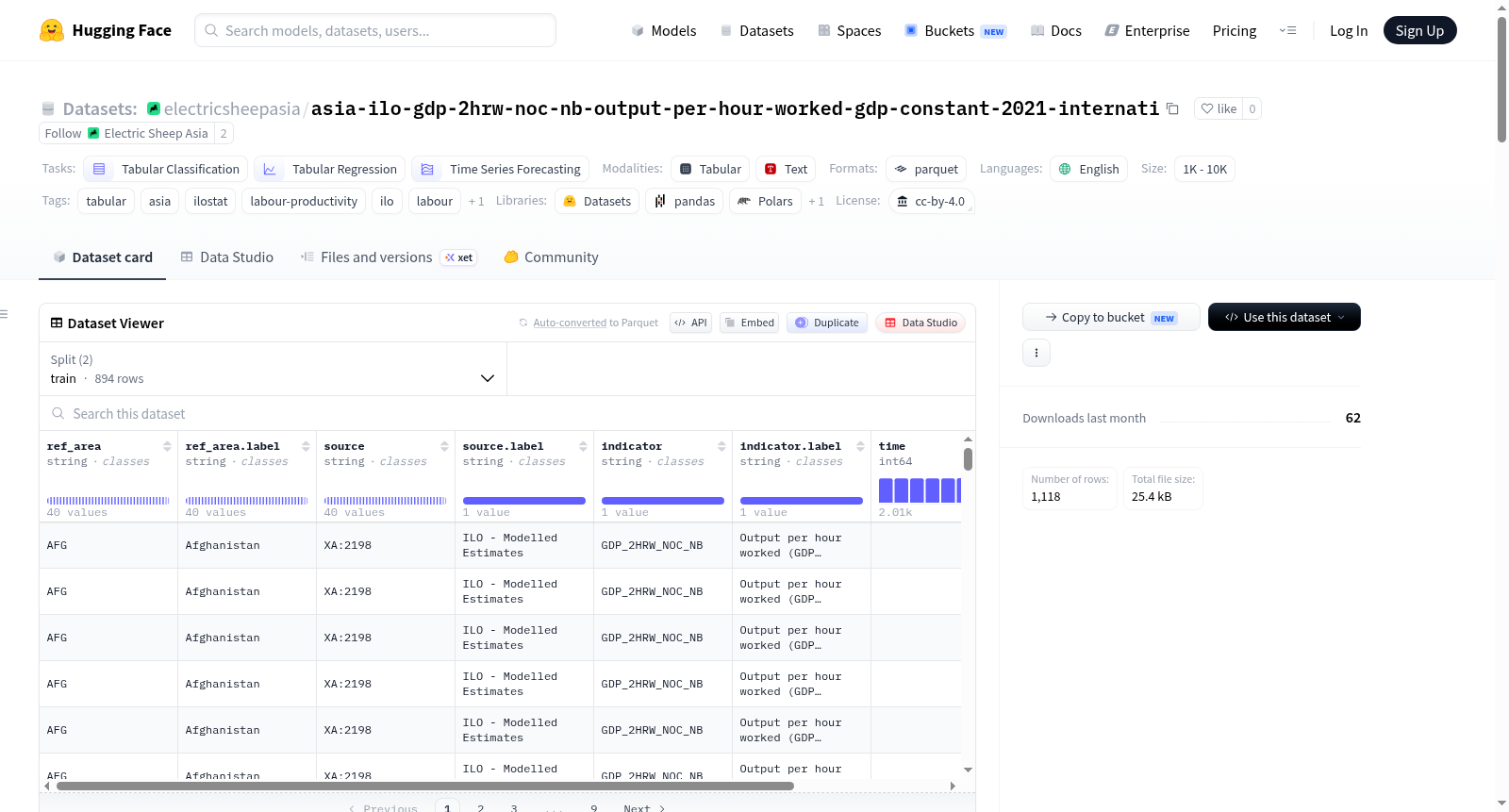The height and width of the screenshot is (812, 1509).
Task: Click the table horizontal scrollbar
Action: tap(425, 786)
